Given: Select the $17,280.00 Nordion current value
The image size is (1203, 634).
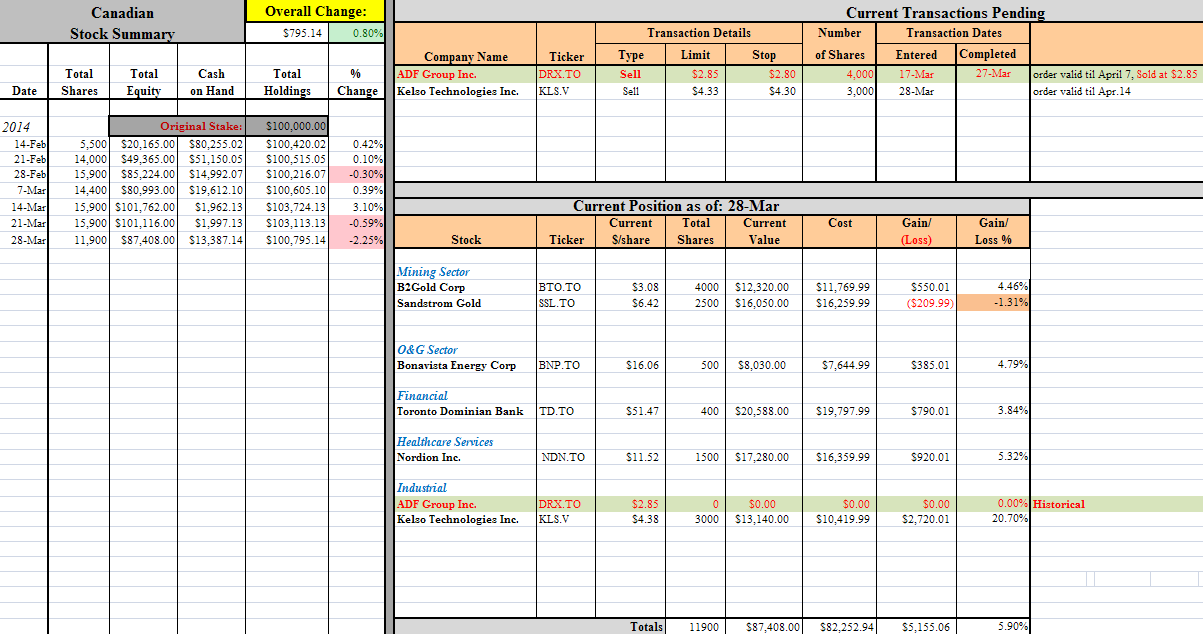Looking at the screenshot, I should tap(762, 457).
